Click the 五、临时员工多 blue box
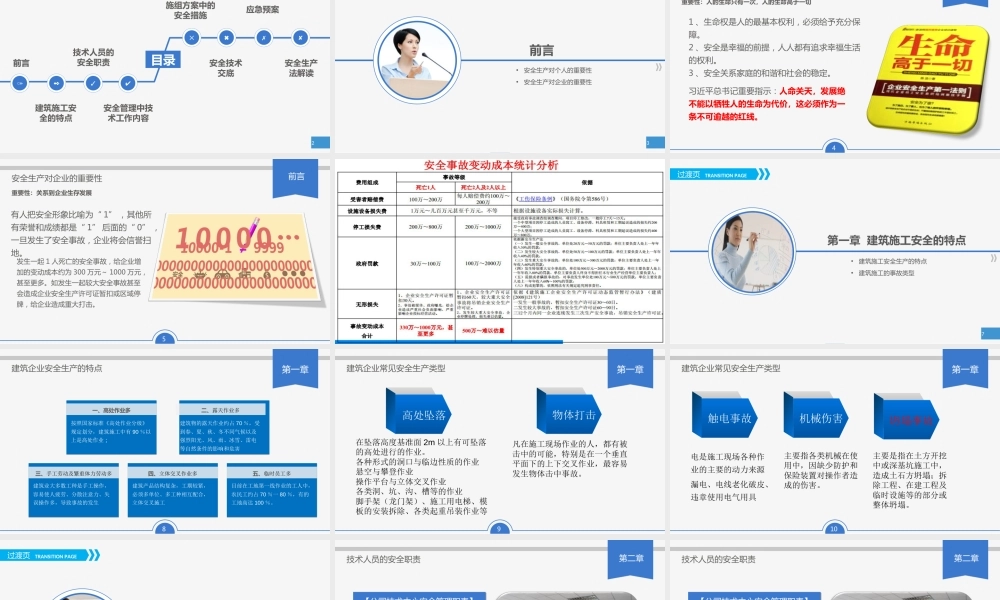This screenshot has height=600, width=1000. pos(272,490)
